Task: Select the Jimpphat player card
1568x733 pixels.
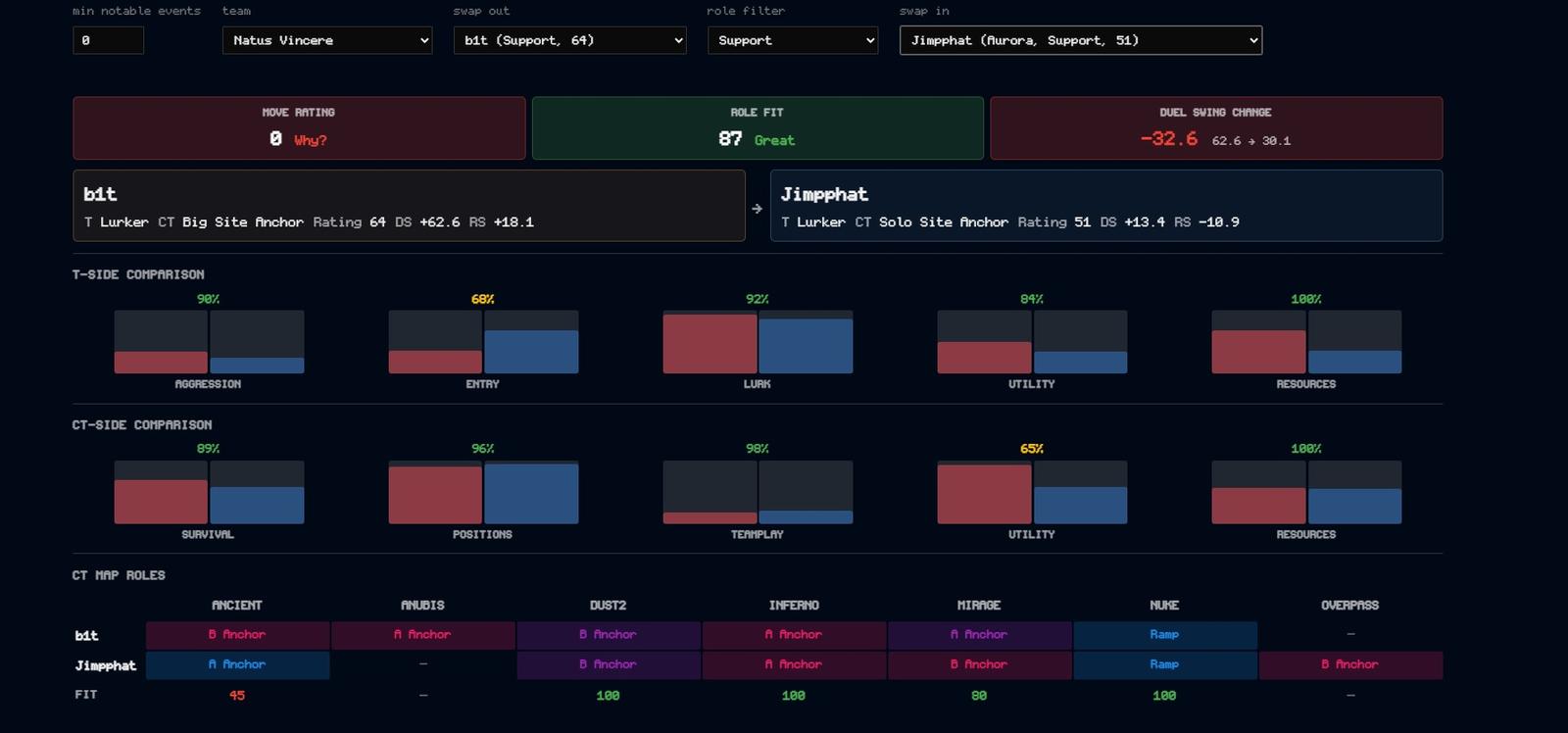Action: (1106, 206)
